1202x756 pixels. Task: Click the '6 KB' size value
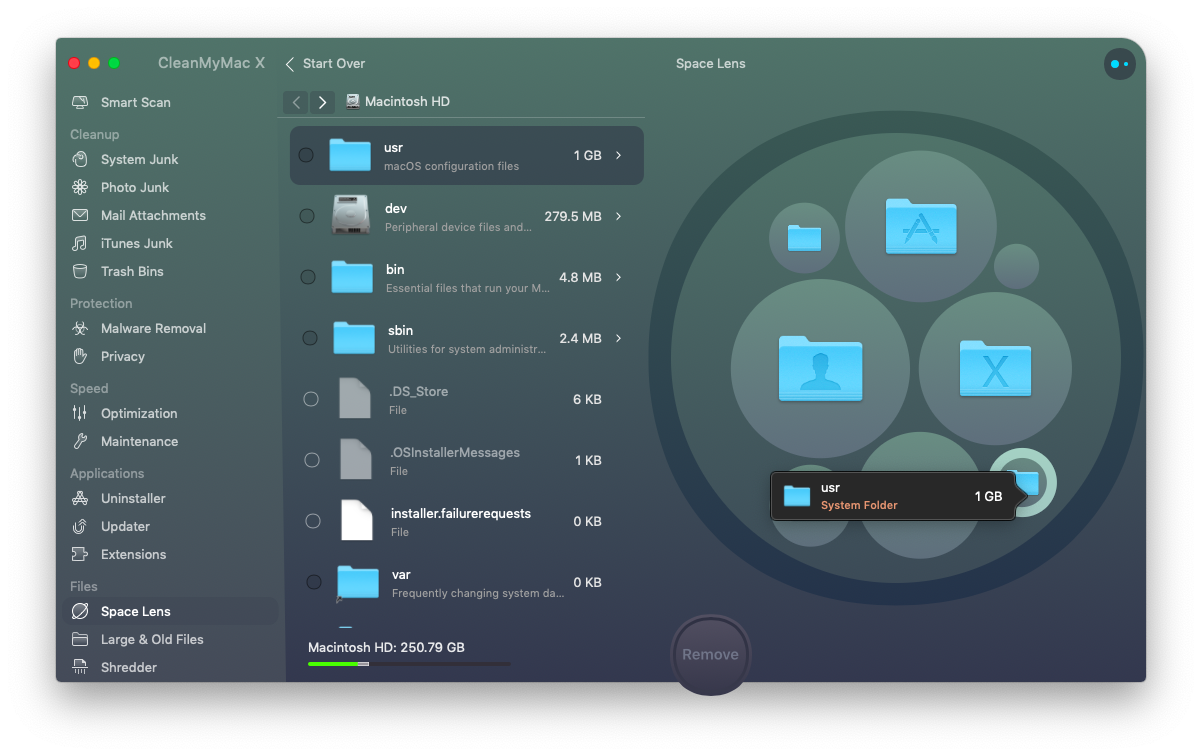587,399
